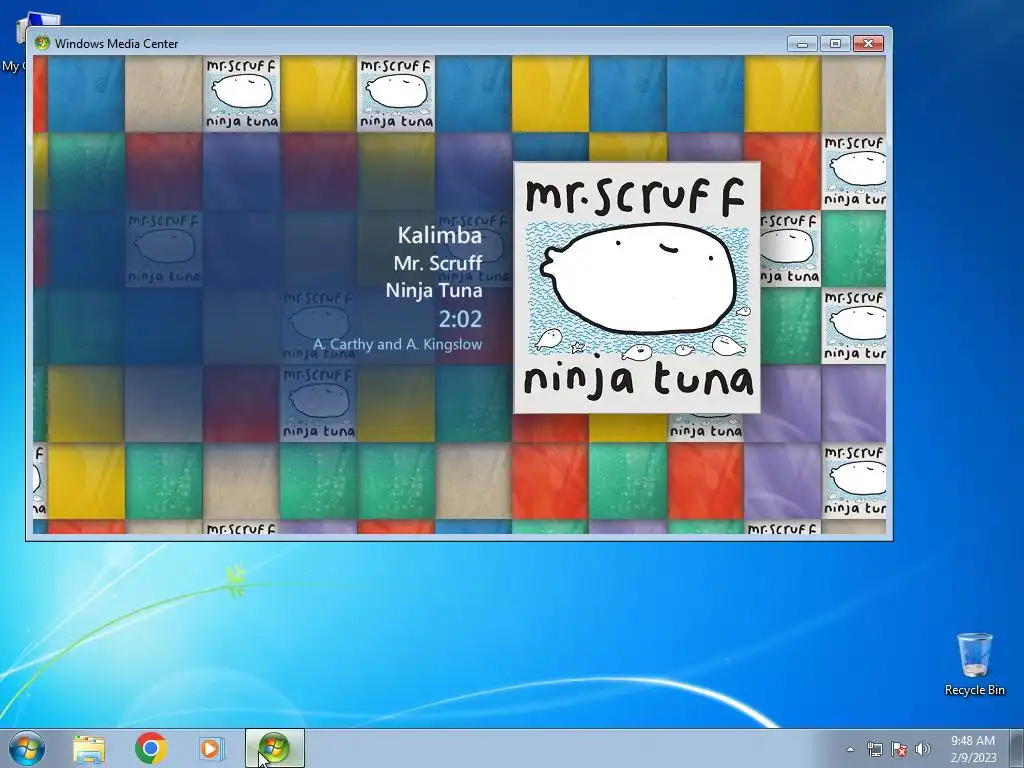Image resolution: width=1024 pixels, height=768 pixels.
Task: Click the large Ninja Tuna album cover
Action: click(x=637, y=288)
